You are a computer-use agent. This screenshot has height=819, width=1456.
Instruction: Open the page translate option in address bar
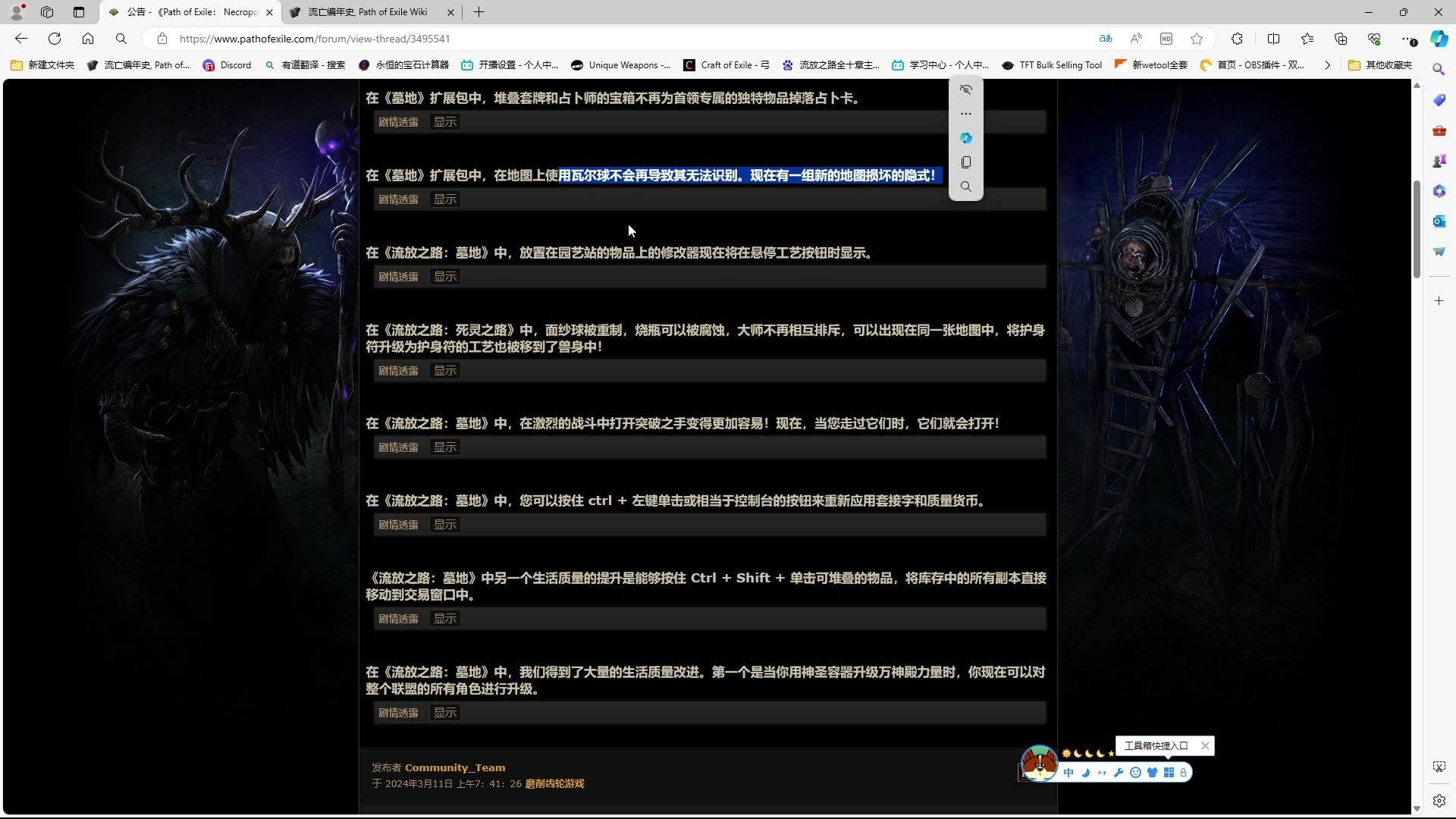(x=1106, y=39)
